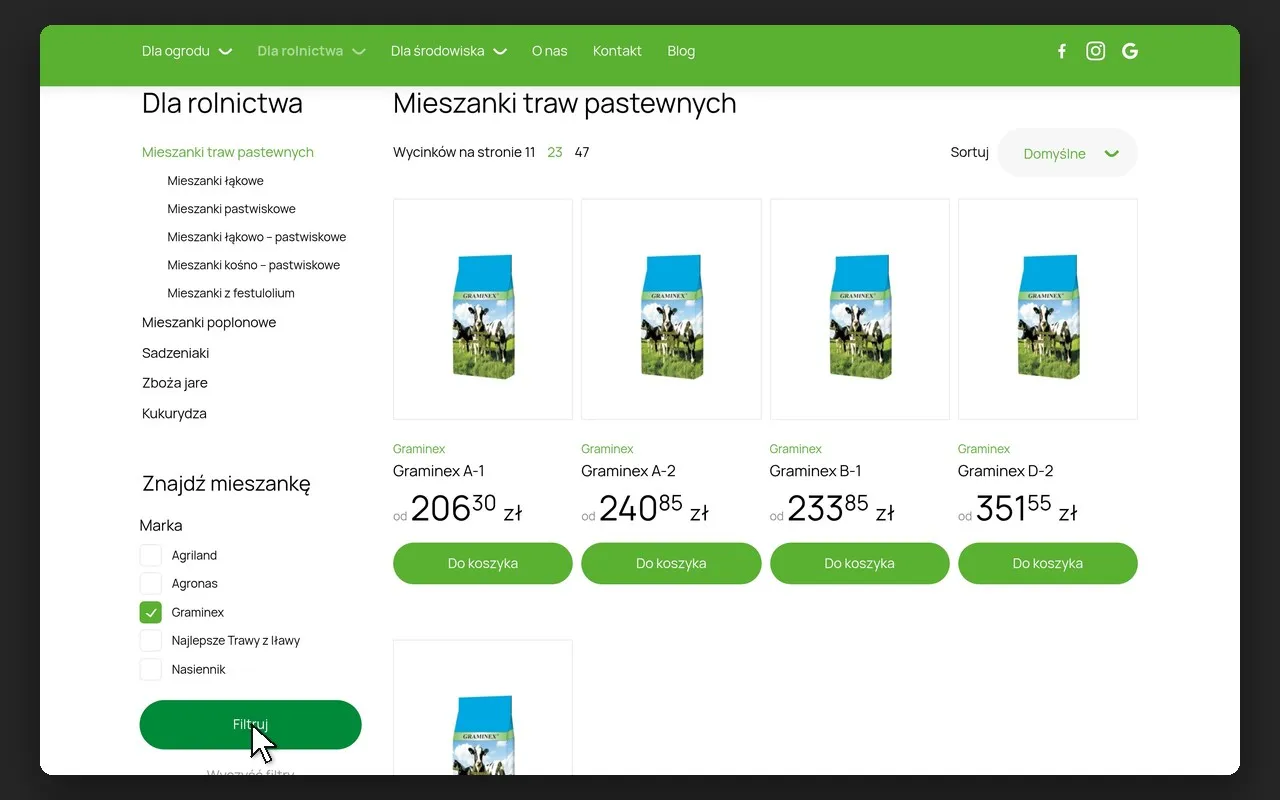Open the Graminex A-1 product image
The height and width of the screenshot is (800, 1280).
[x=483, y=309]
